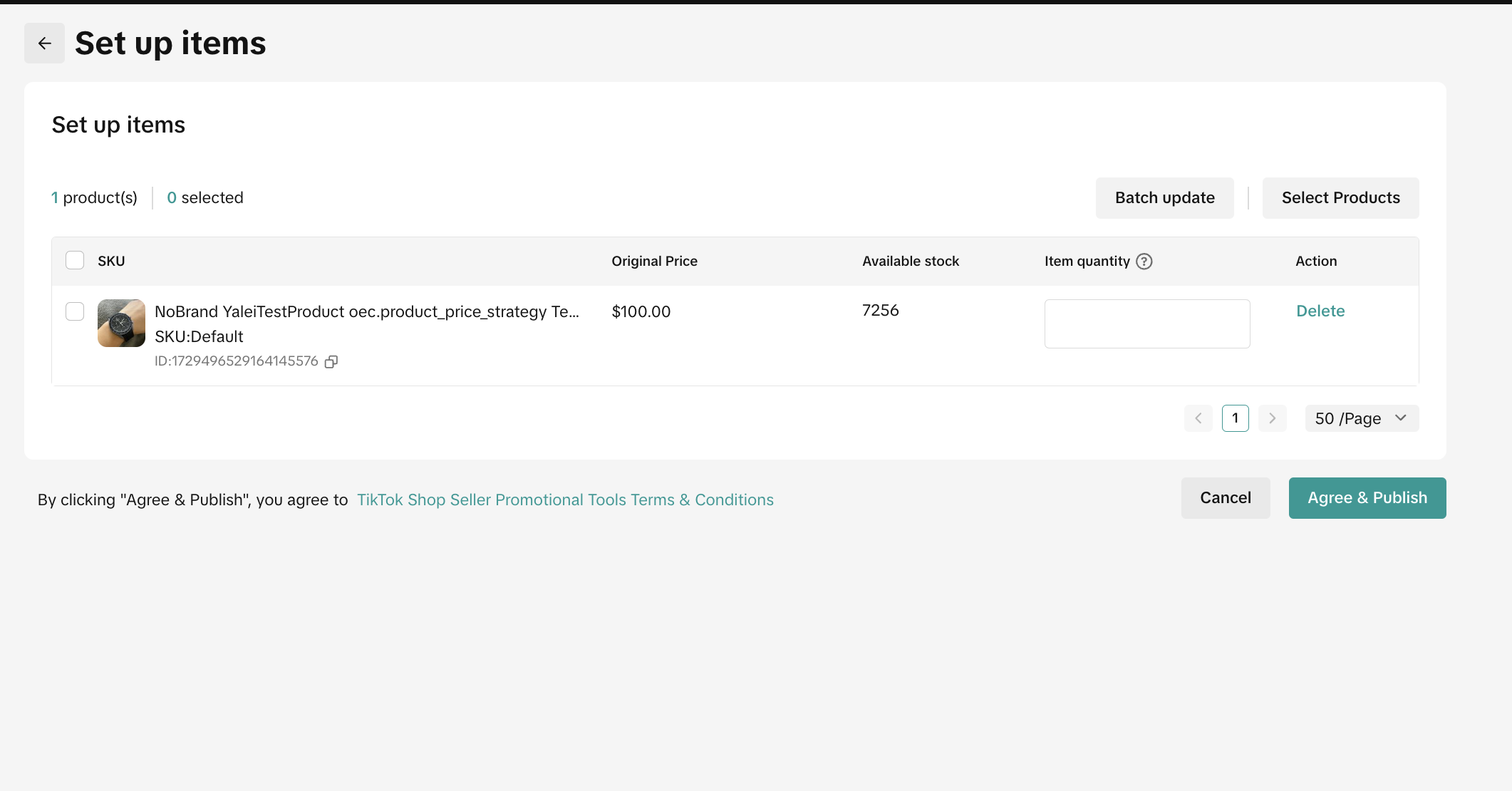Click the Cancel button
Image resolution: width=1512 pixels, height=791 pixels.
click(1225, 497)
